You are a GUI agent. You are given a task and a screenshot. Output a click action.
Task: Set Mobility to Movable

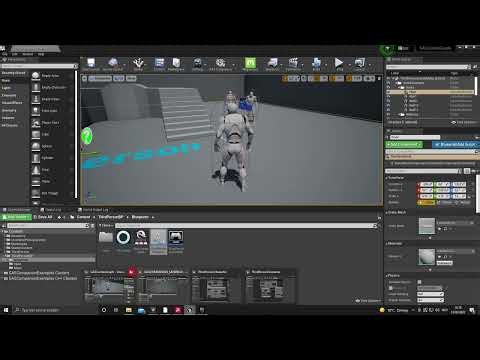[x=464, y=202]
